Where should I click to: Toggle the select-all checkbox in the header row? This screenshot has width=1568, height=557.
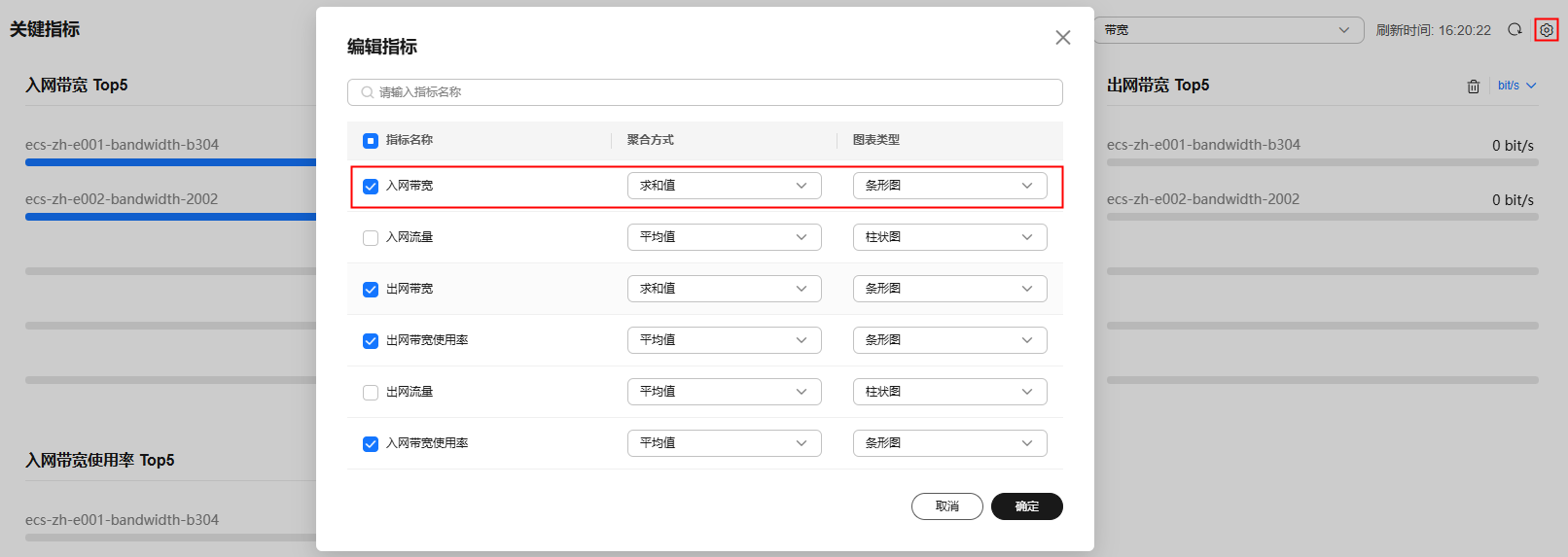coord(371,141)
